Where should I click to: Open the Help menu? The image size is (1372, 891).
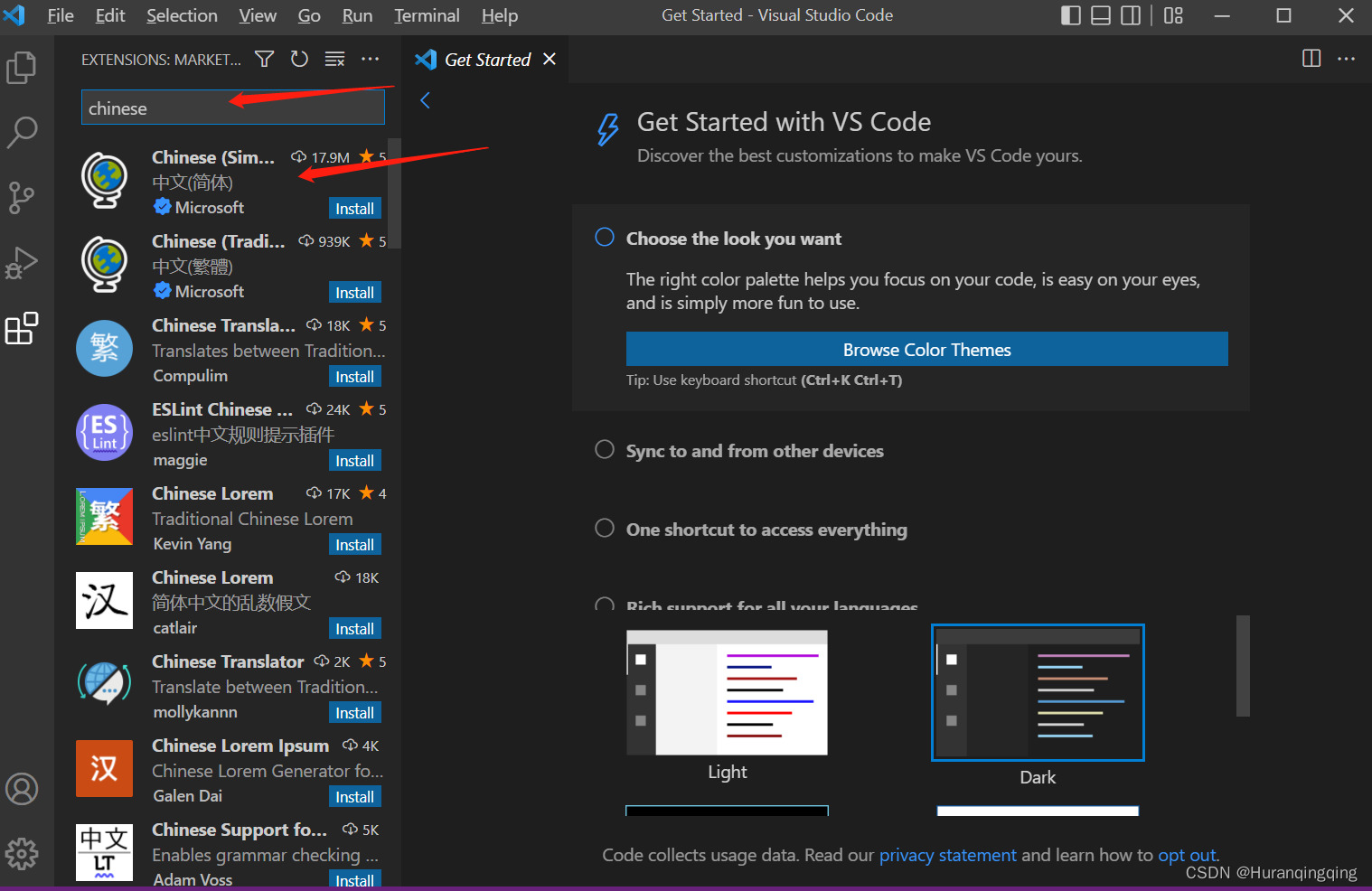500,15
